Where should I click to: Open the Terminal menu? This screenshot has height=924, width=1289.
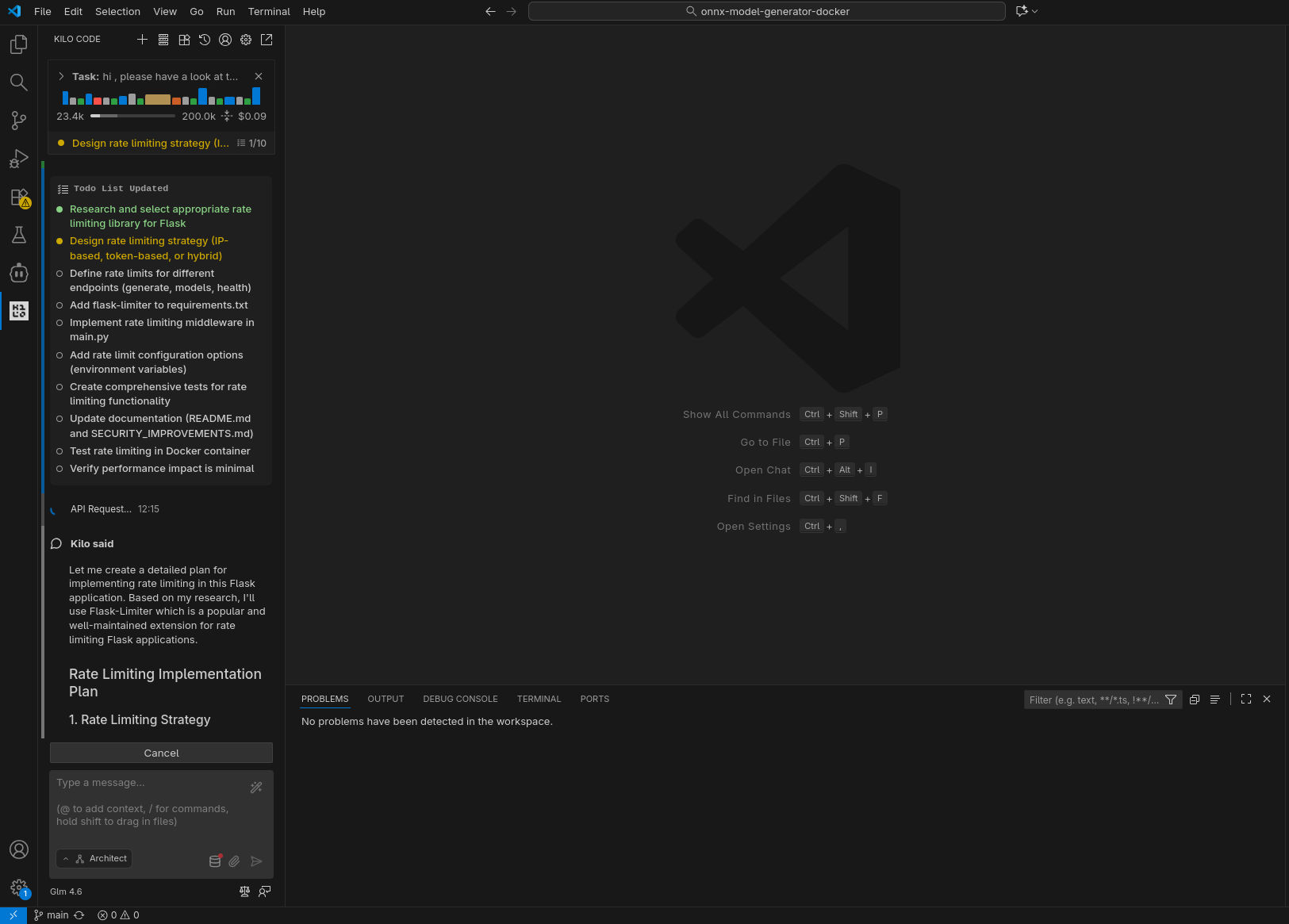click(x=269, y=12)
